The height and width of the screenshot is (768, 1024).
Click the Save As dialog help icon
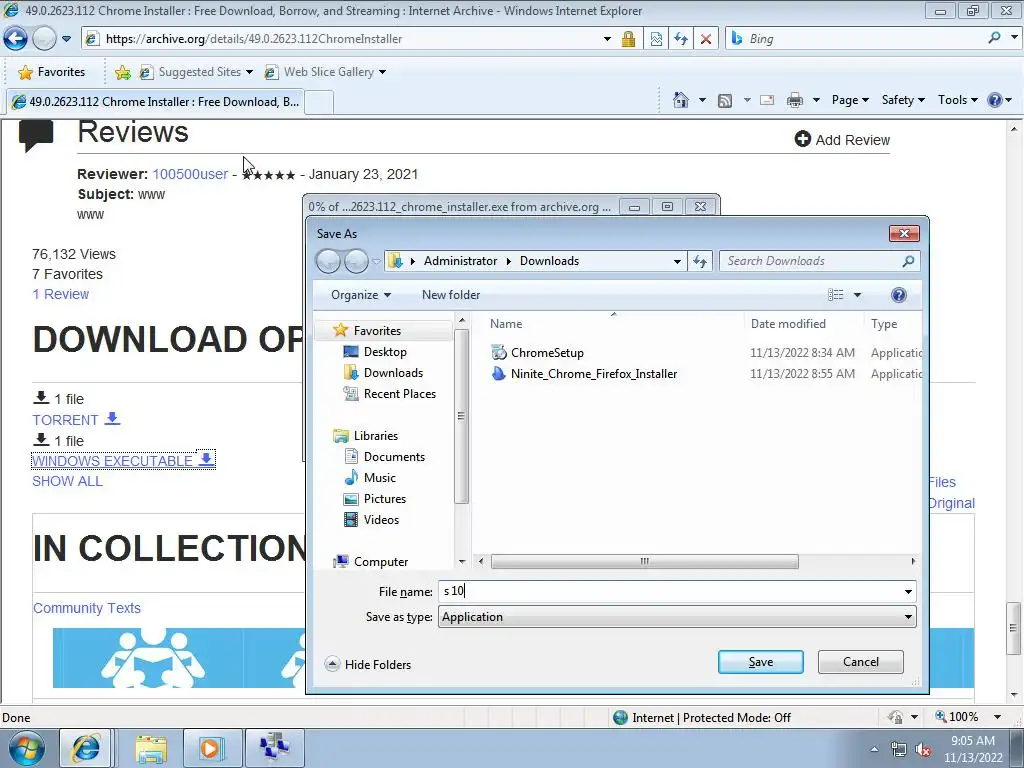tap(899, 295)
